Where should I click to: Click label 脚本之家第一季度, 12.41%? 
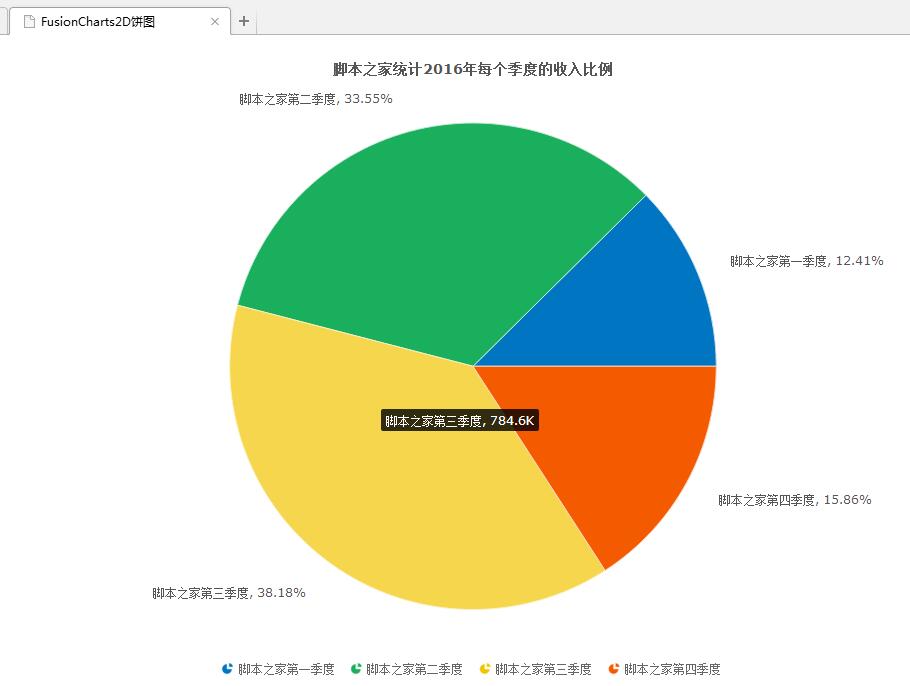coord(807,261)
